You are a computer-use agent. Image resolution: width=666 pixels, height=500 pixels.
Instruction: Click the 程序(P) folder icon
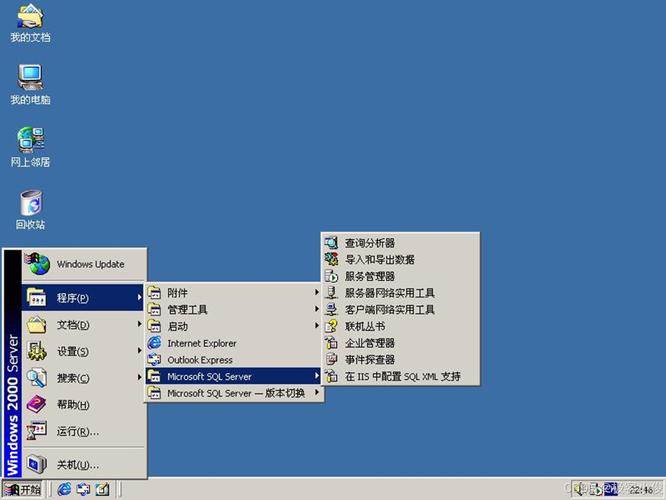(37, 297)
